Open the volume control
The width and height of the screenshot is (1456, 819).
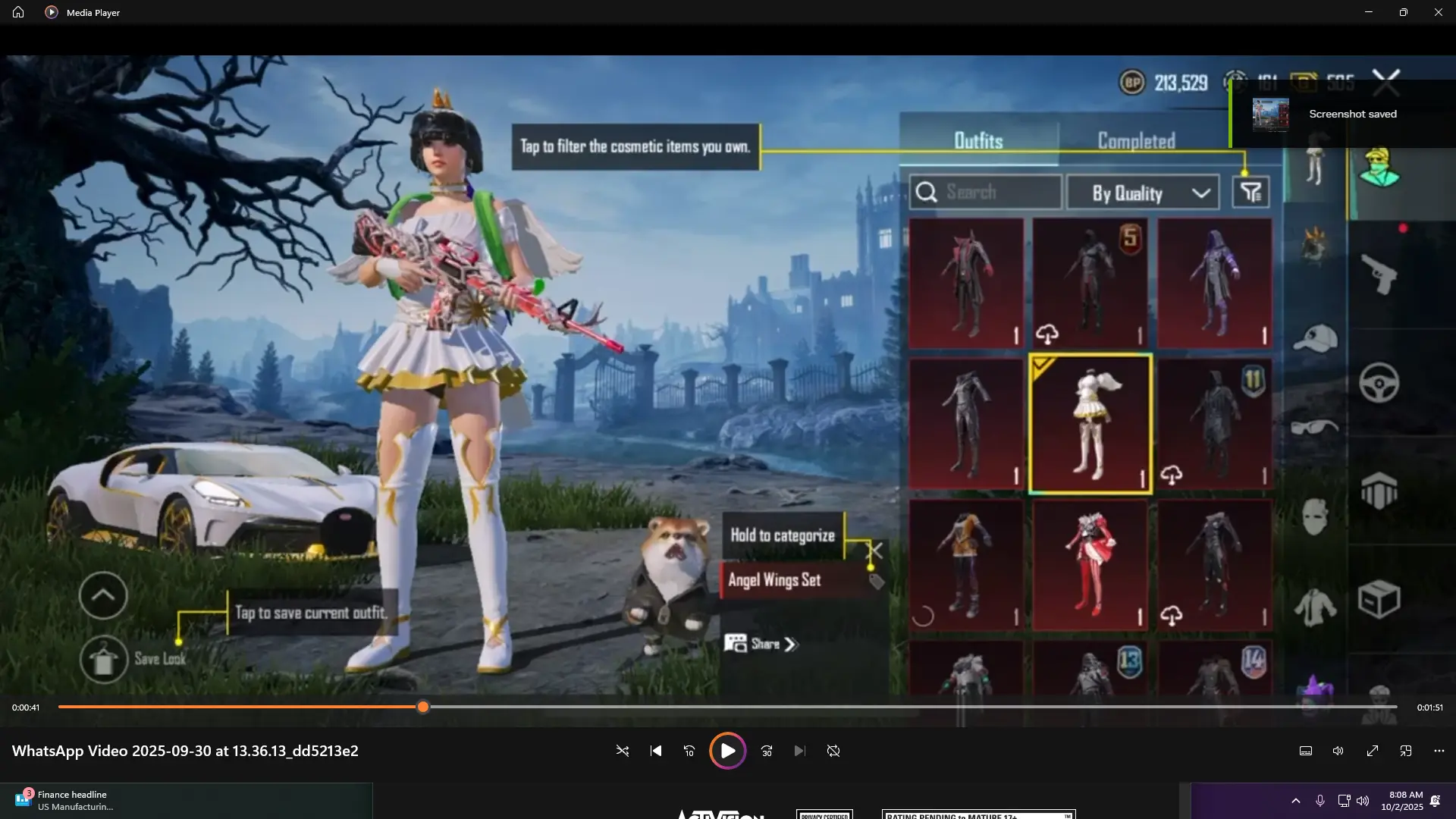click(x=1338, y=751)
